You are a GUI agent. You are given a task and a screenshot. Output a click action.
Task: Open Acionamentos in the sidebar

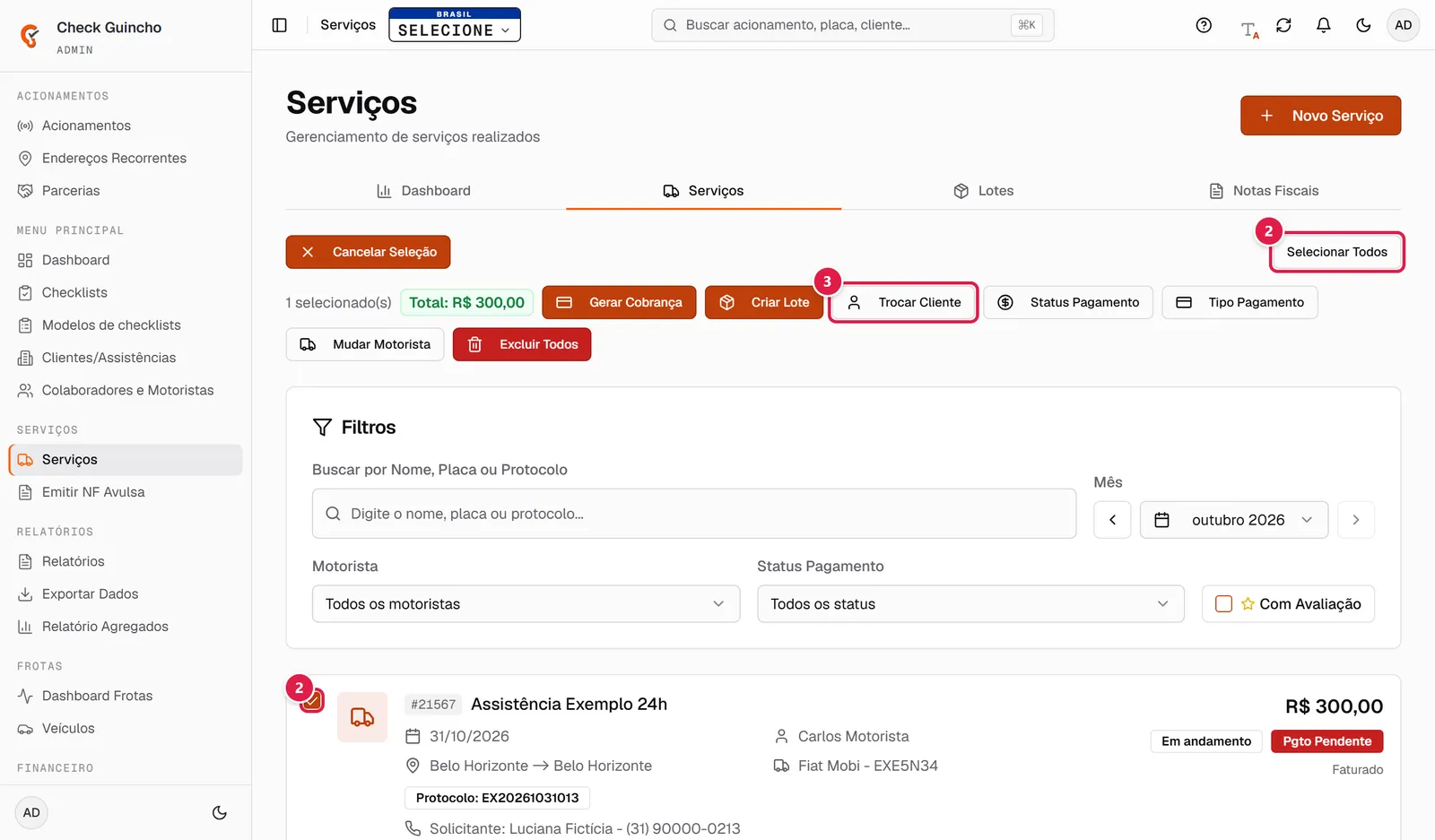pyautogui.click(x=126, y=126)
